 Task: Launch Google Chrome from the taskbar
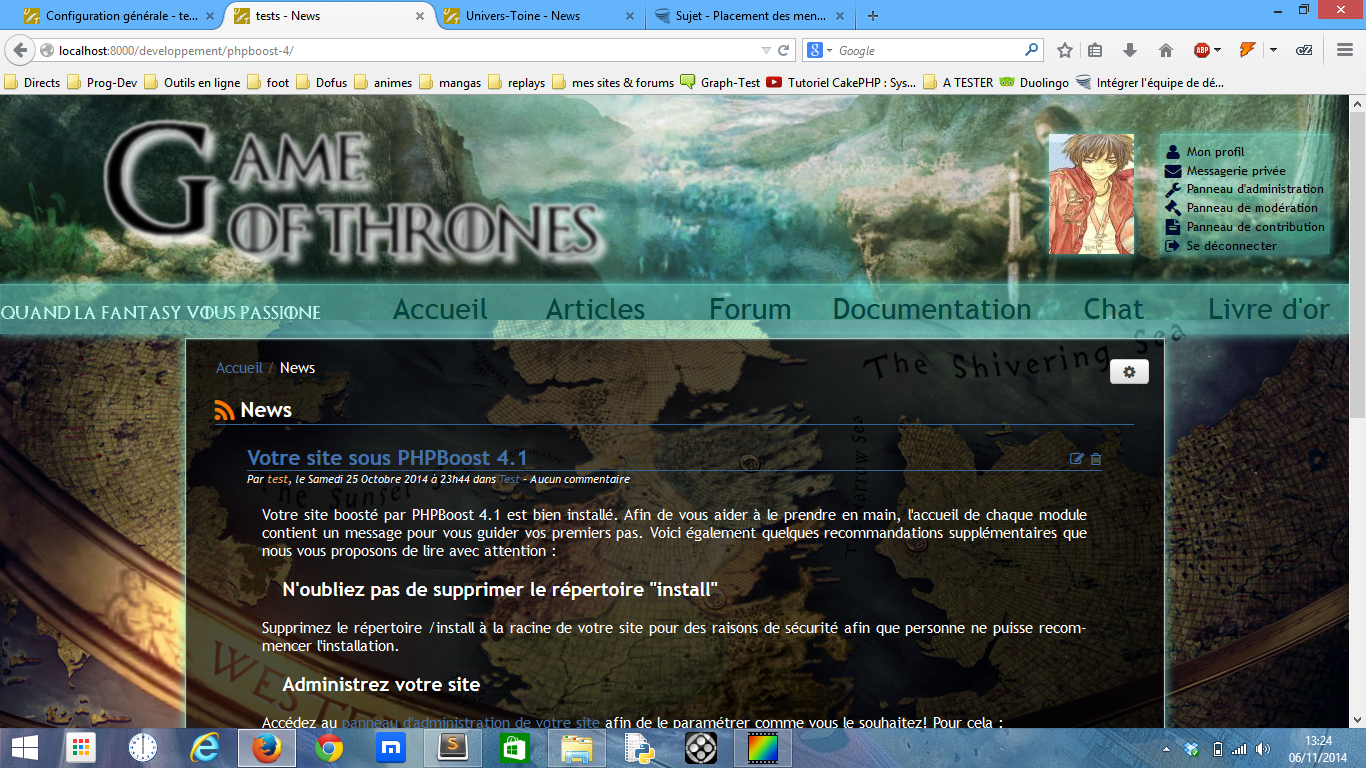tap(329, 748)
